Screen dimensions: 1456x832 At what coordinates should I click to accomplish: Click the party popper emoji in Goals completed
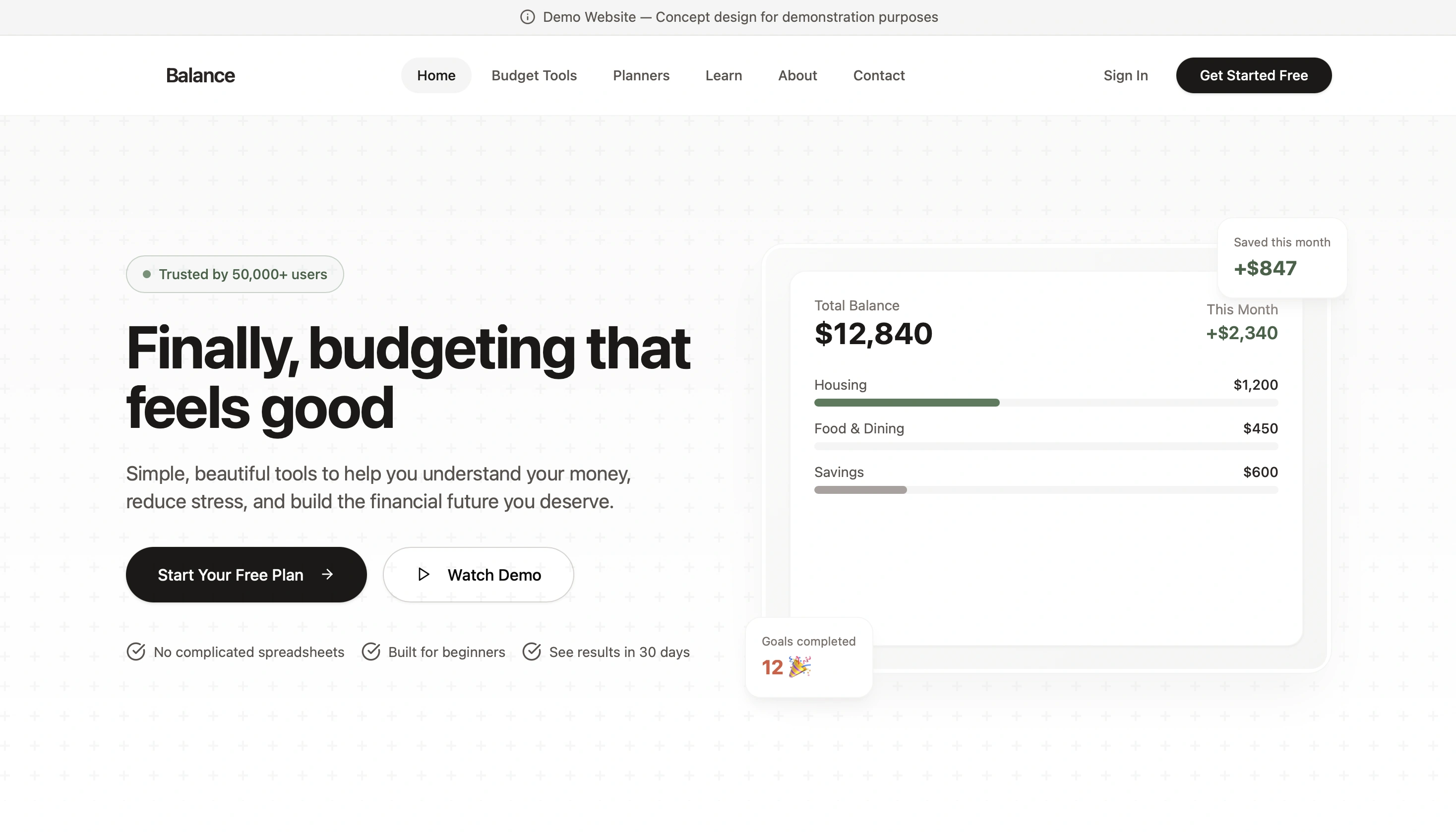point(799,667)
